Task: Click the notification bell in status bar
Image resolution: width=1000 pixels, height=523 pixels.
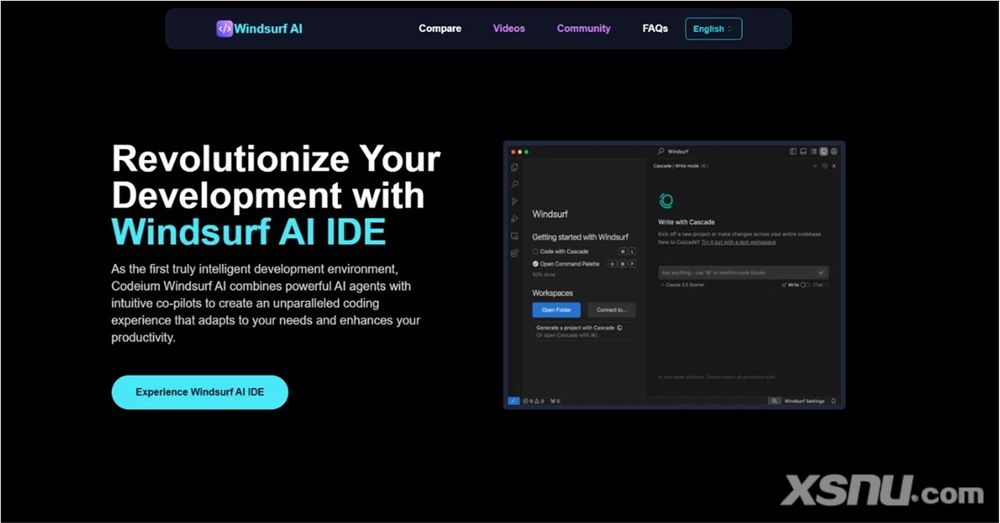Action: tap(834, 401)
